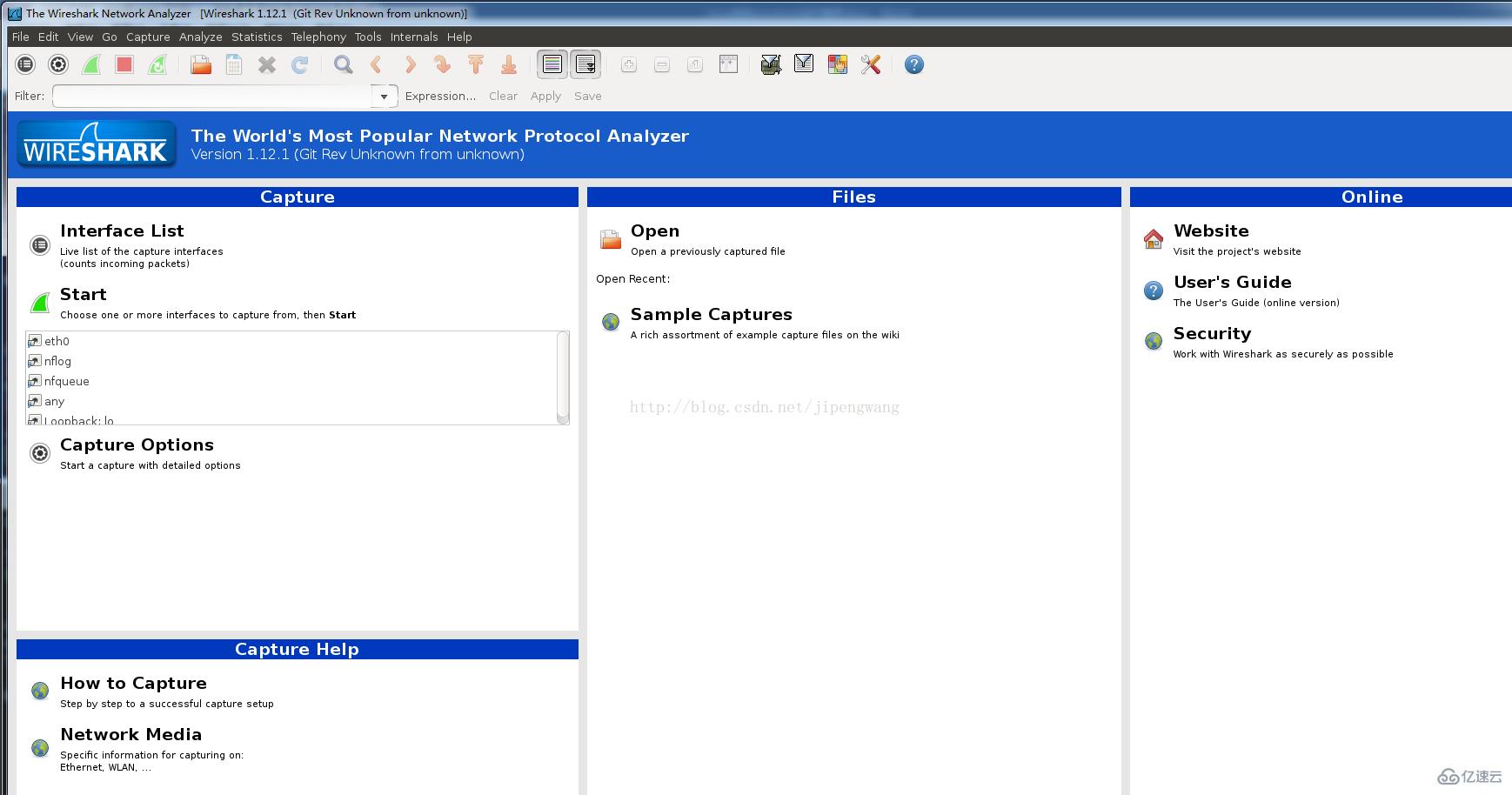The width and height of the screenshot is (1512, 795).
Task: Select the any interface row
Action: click(291, 401)
